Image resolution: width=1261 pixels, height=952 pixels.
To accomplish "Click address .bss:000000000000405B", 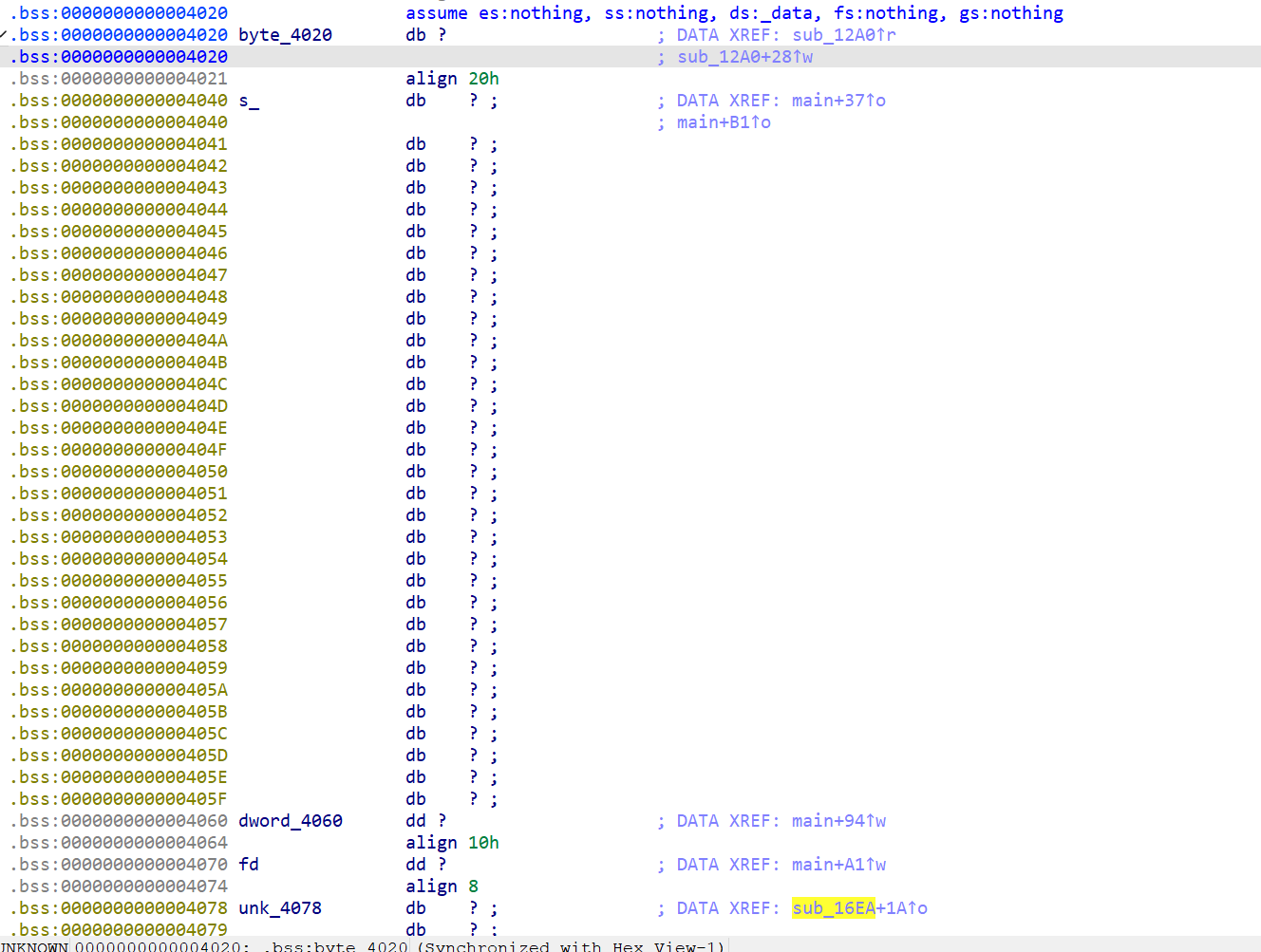I will [119, 712].
